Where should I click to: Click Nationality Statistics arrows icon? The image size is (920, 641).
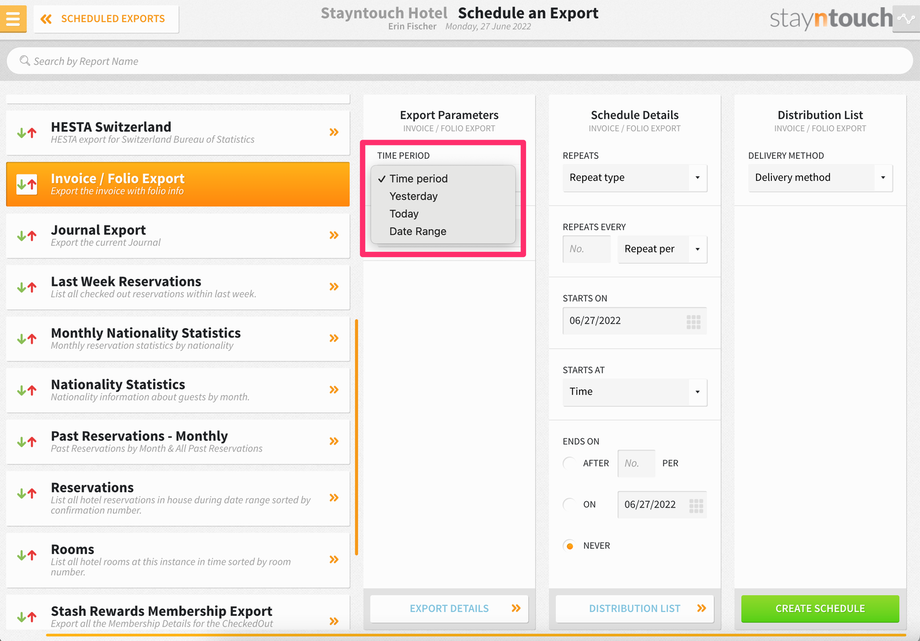coord(27,390)
